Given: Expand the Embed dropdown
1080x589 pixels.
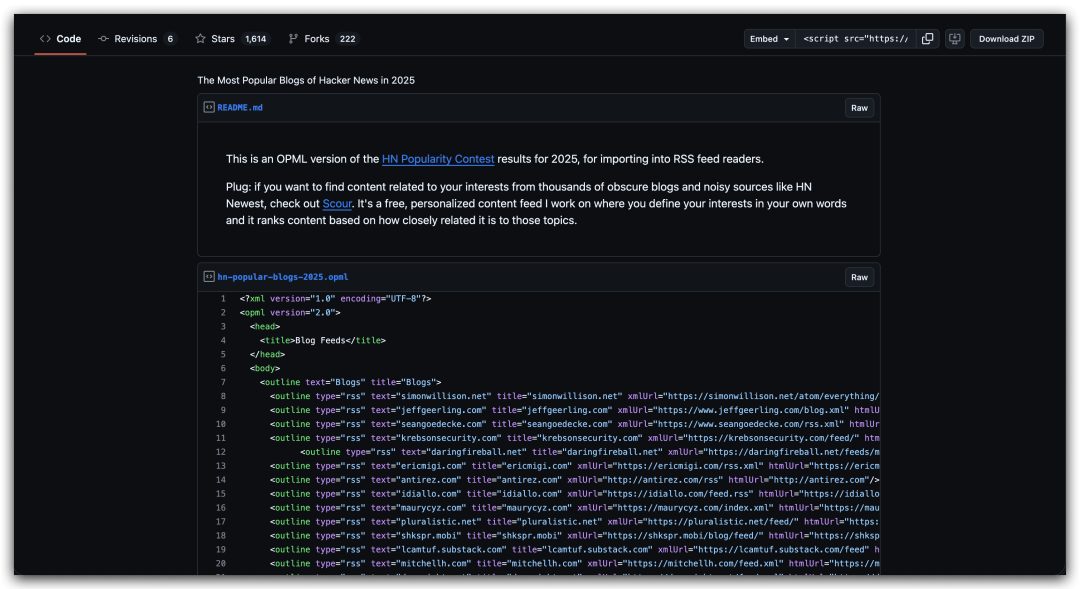Looking at the screenshot, I should pyautogui.click(x=770, y=39).
